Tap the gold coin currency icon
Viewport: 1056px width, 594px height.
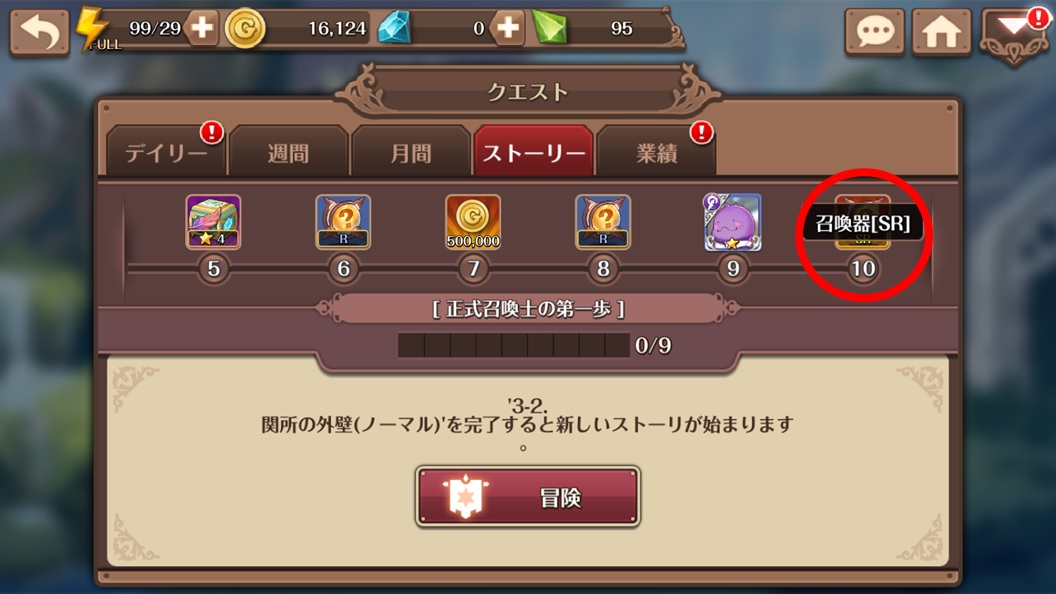(x=244, y=28)
